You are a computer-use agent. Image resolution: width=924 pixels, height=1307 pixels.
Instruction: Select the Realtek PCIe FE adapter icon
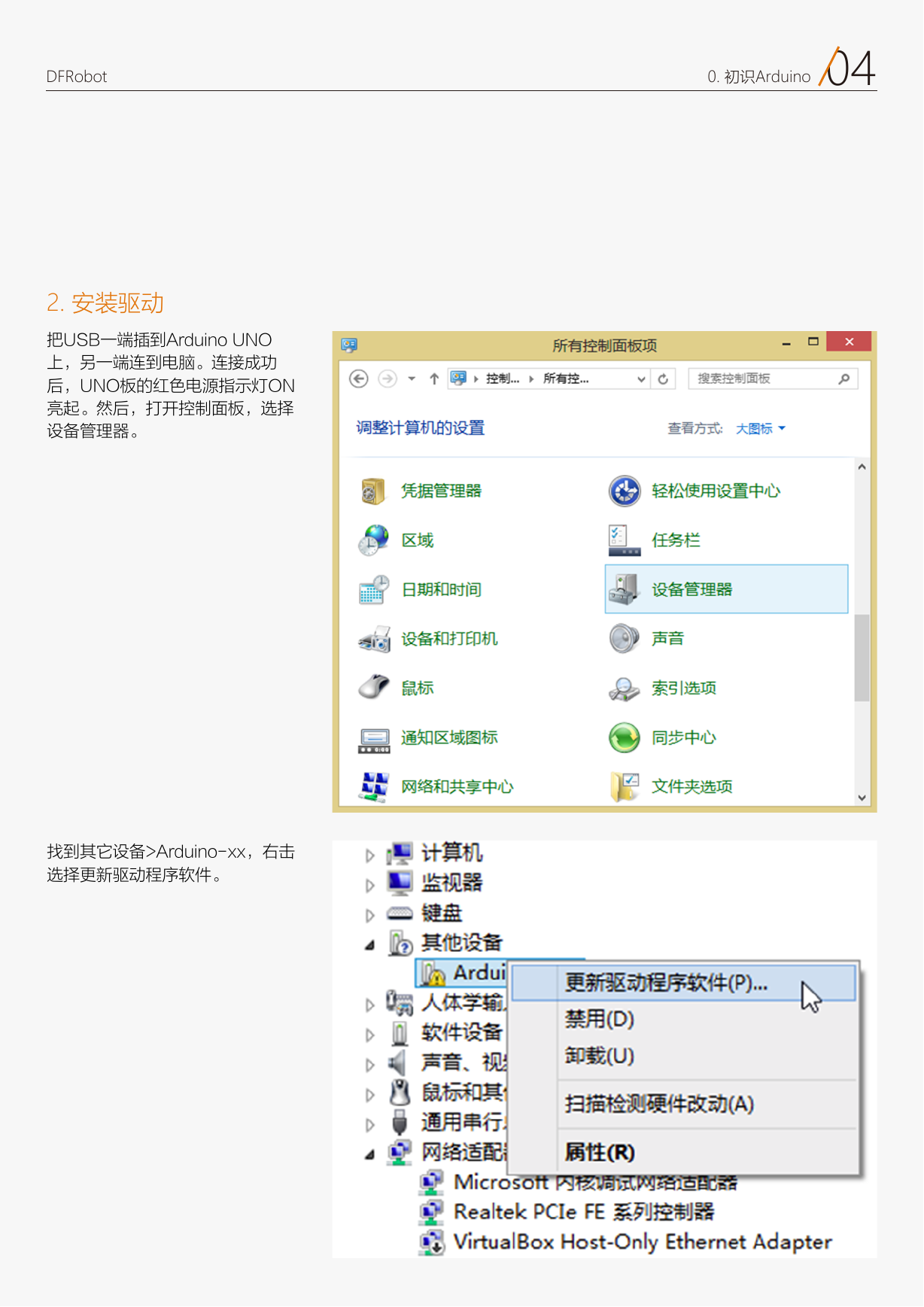click(432, 1212)
